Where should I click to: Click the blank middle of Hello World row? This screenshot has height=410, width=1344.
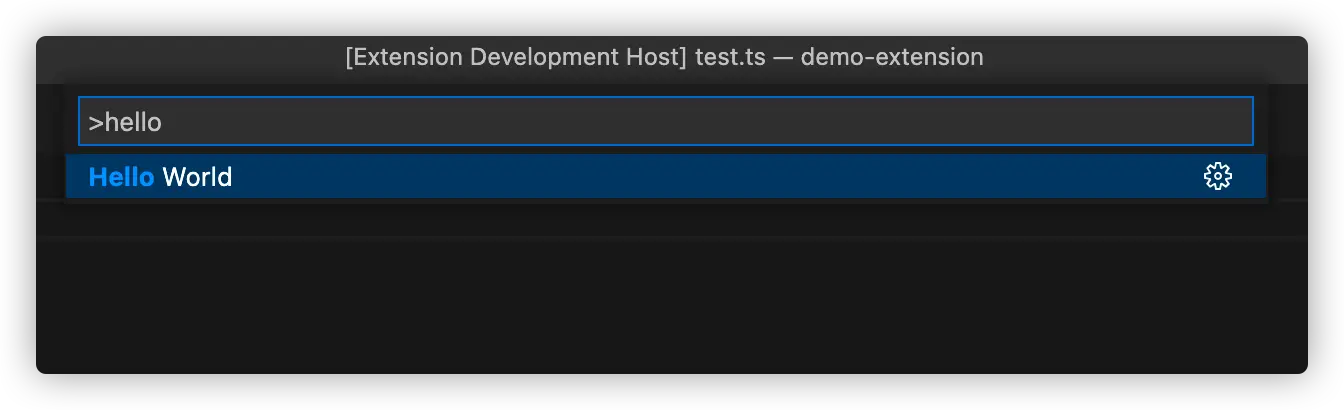700,177
